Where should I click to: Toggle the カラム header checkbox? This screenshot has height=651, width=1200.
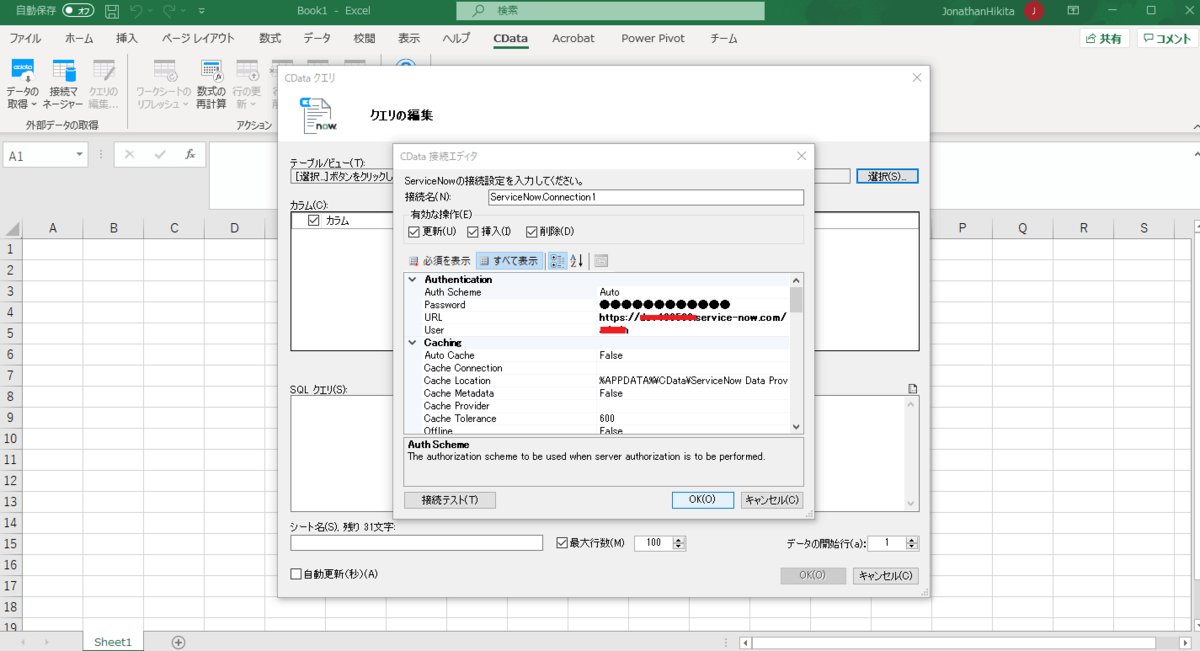pos(313,220)
